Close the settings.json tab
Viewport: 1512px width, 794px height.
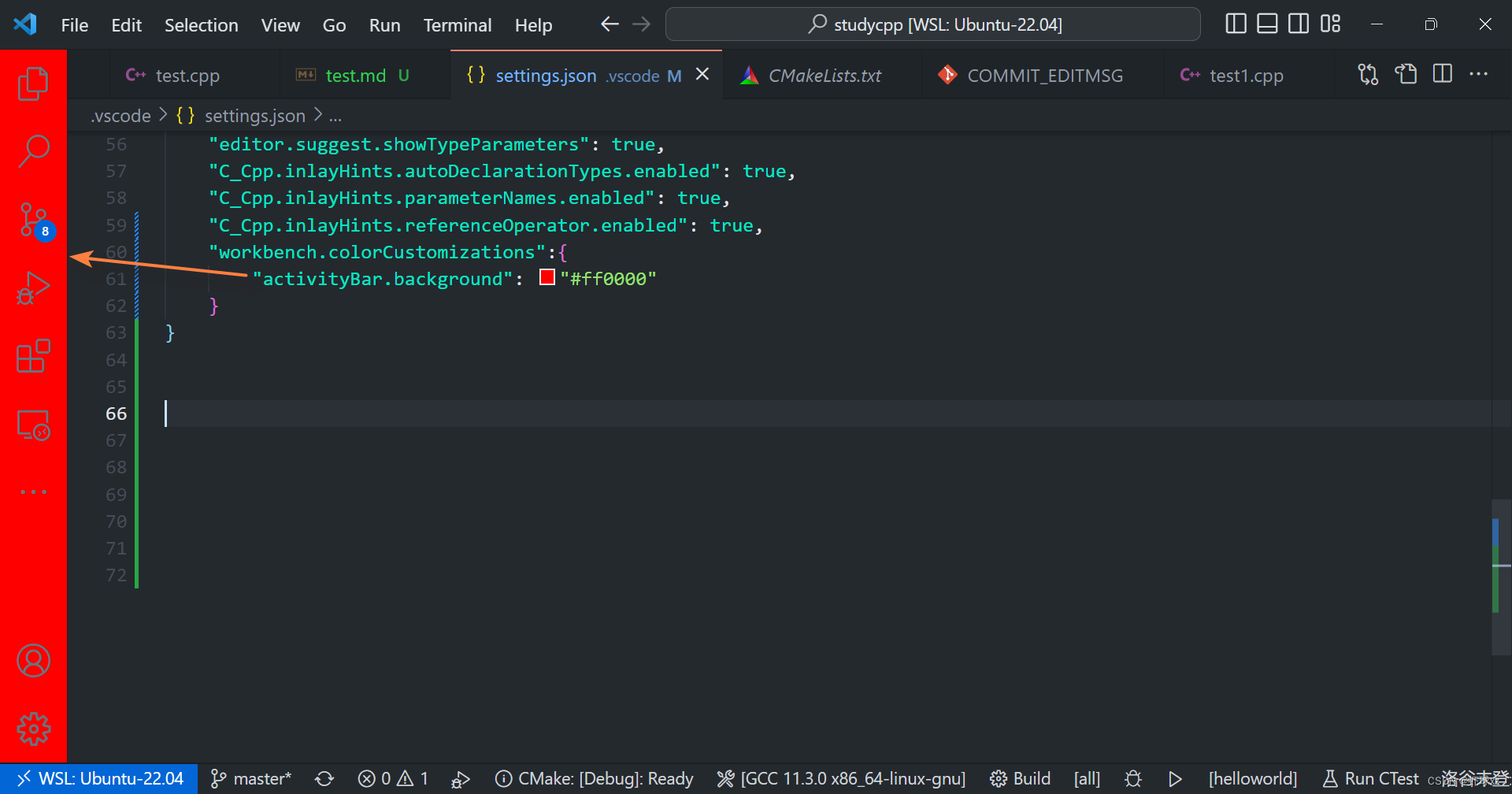[702, 74]
